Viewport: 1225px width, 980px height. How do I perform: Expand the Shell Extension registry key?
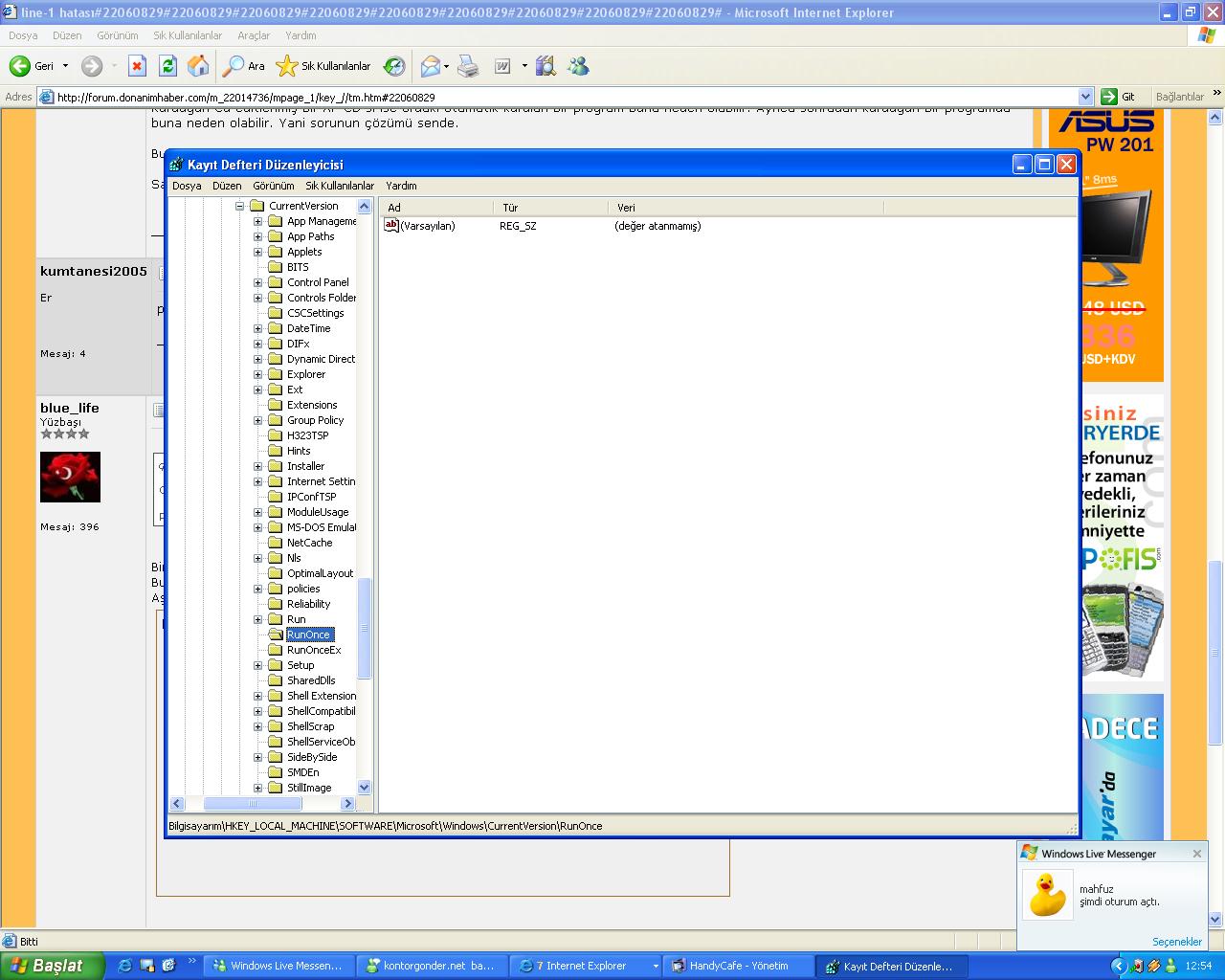click(x=257, y=696)
